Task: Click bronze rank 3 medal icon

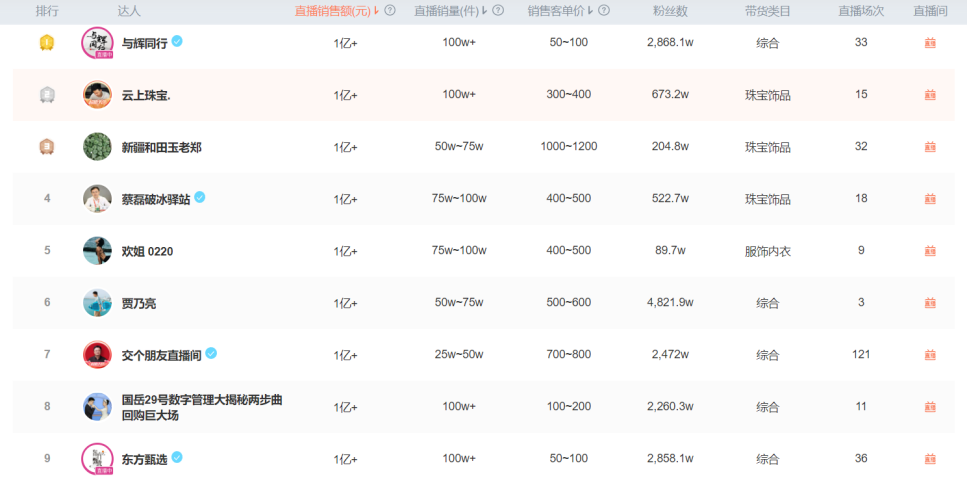Action: pos(47,146)
